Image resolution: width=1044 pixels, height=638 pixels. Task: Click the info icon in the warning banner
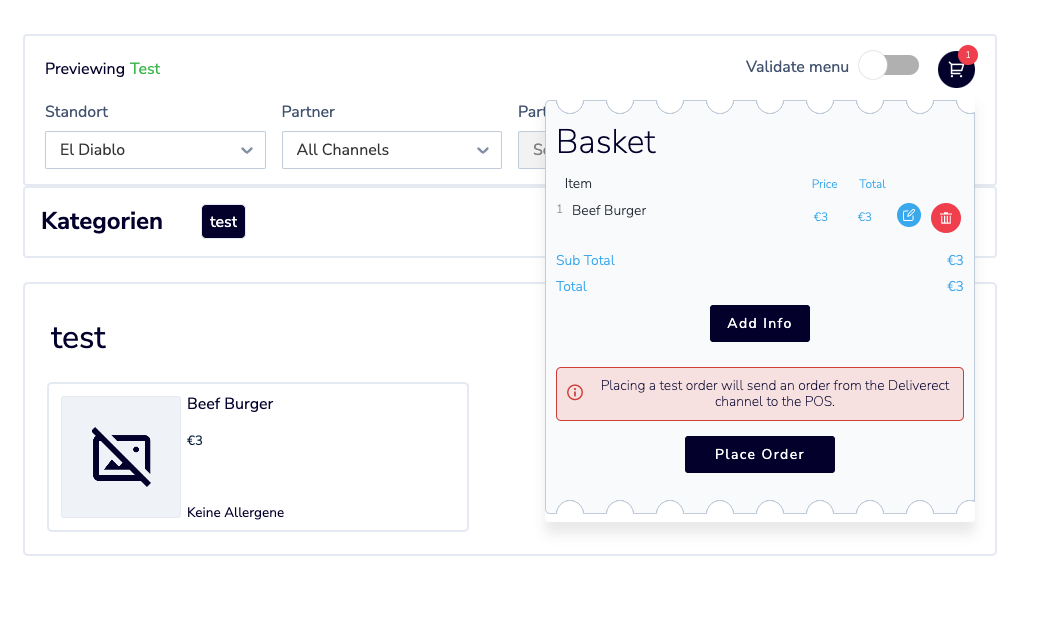coord(575,393)
